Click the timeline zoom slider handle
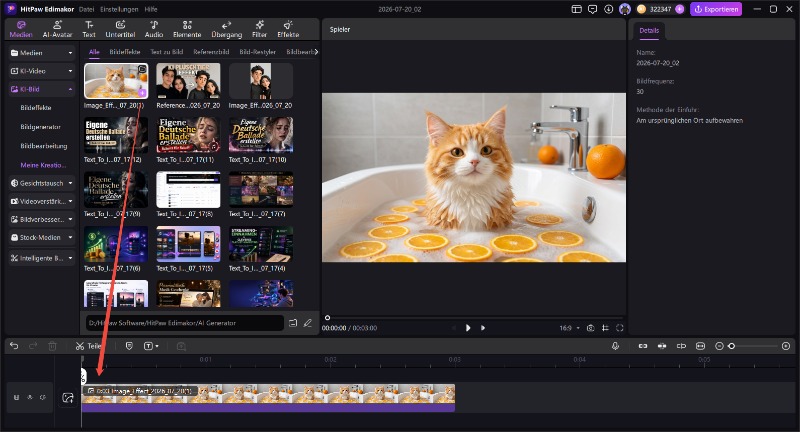This screenshot has width=800, height=432. [731, 346]
